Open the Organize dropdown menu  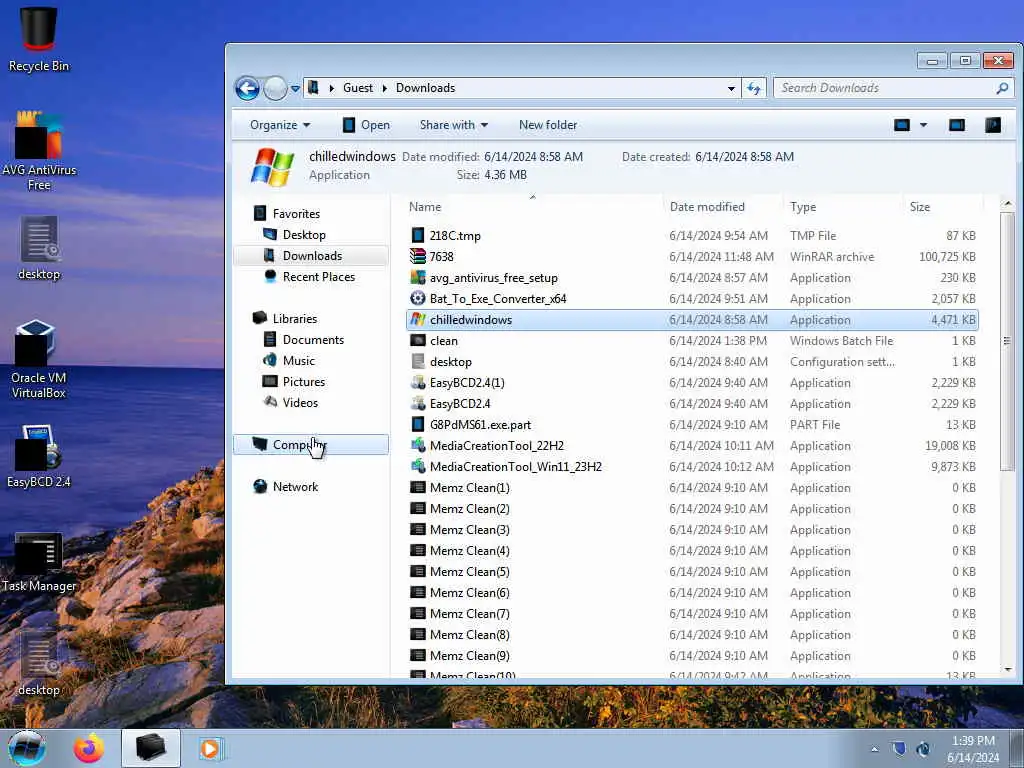pos(280,125)
